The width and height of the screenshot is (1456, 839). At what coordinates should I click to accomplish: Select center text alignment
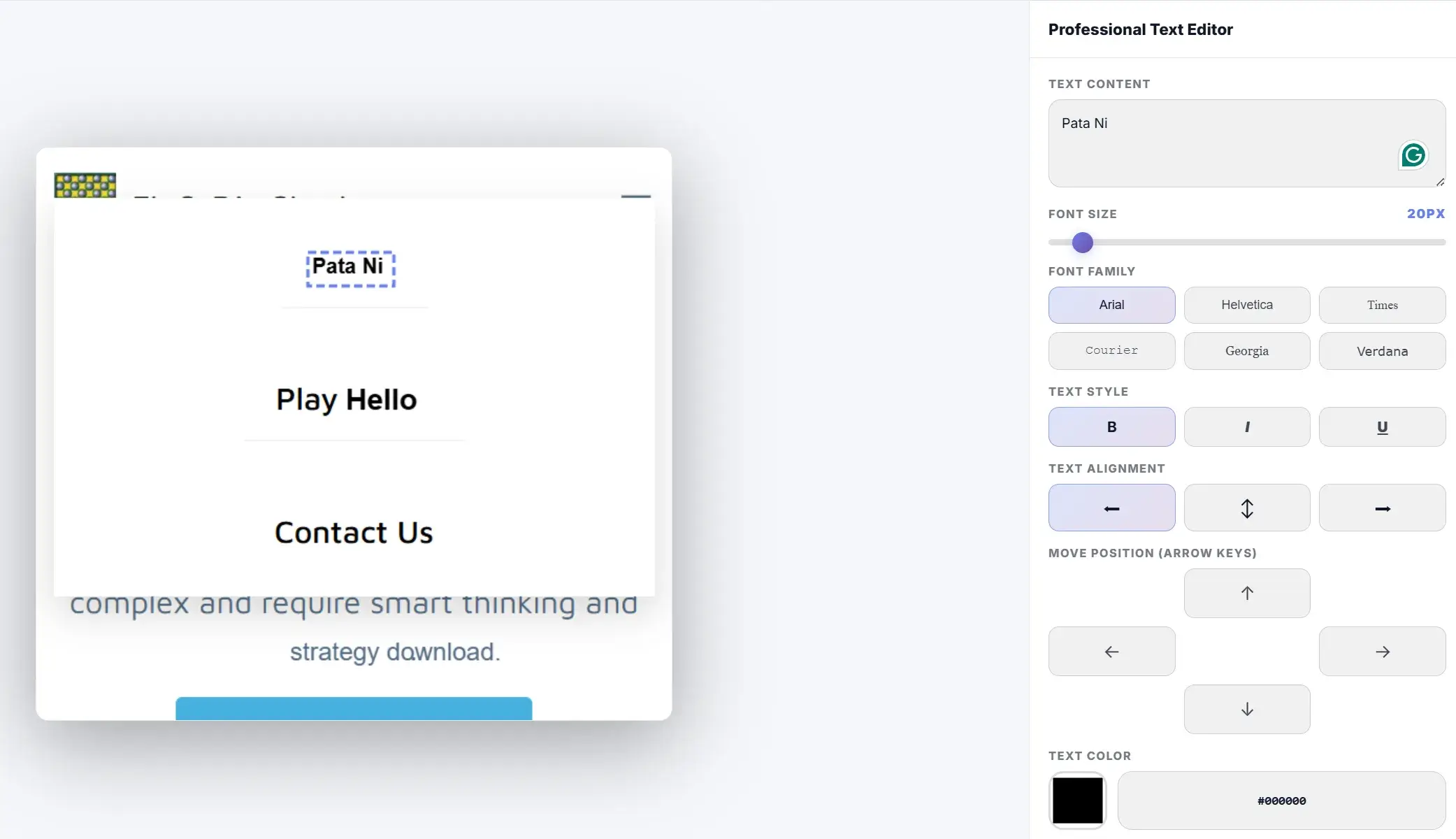[x=1247, y=508]
